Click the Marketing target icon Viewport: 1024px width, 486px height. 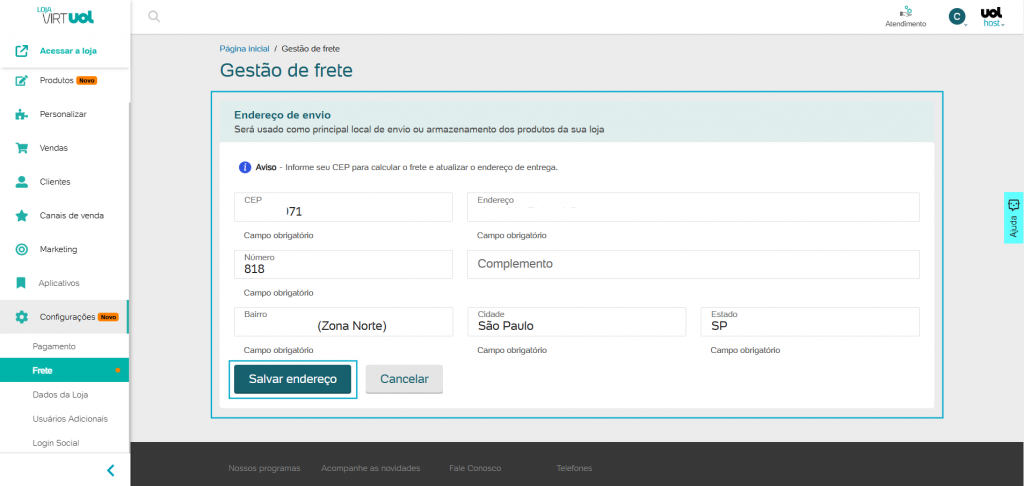[21, 249]
